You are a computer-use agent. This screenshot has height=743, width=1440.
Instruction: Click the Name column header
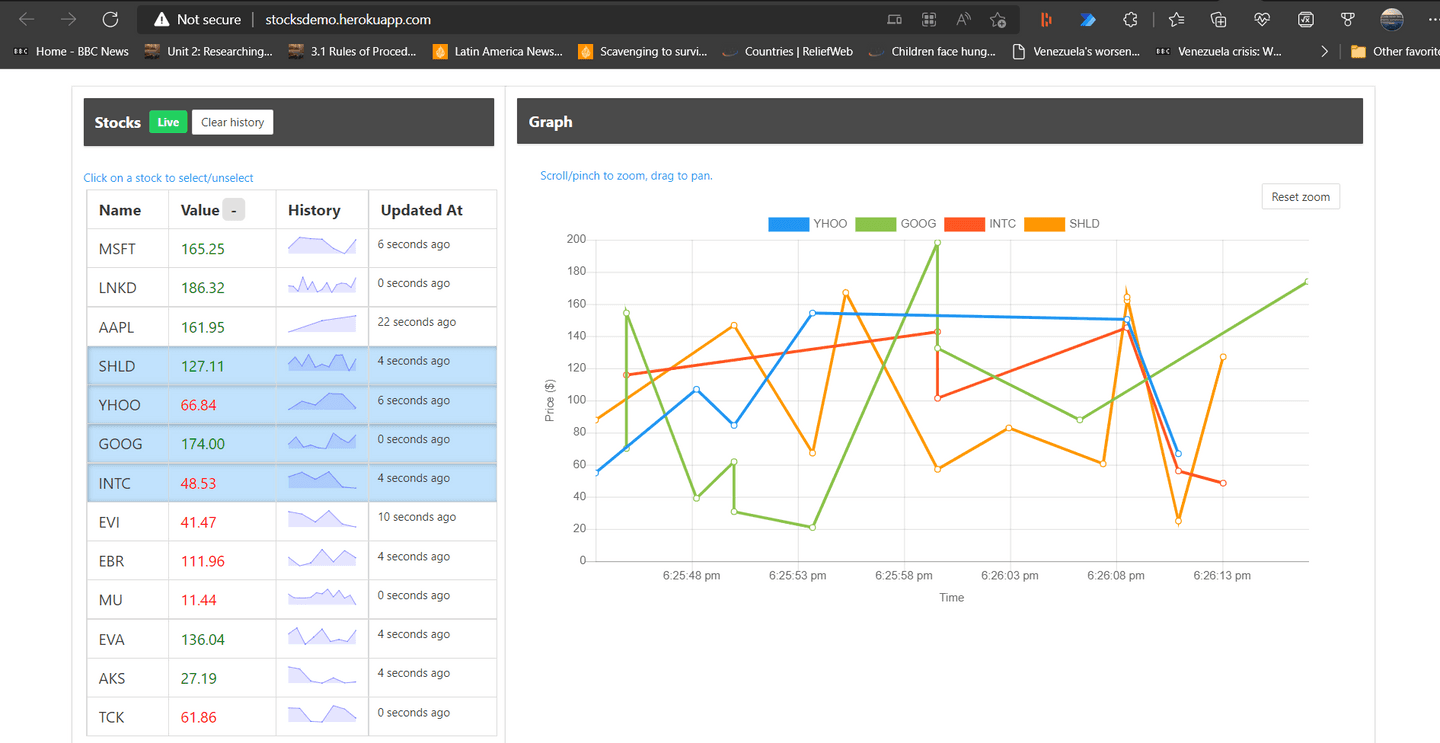[120, 210]
